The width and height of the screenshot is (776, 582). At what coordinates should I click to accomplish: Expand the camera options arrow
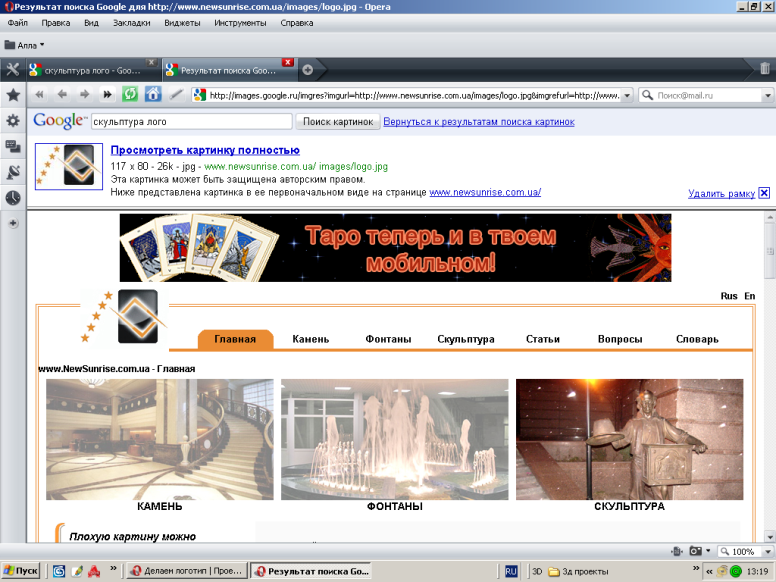pos(708,551)
